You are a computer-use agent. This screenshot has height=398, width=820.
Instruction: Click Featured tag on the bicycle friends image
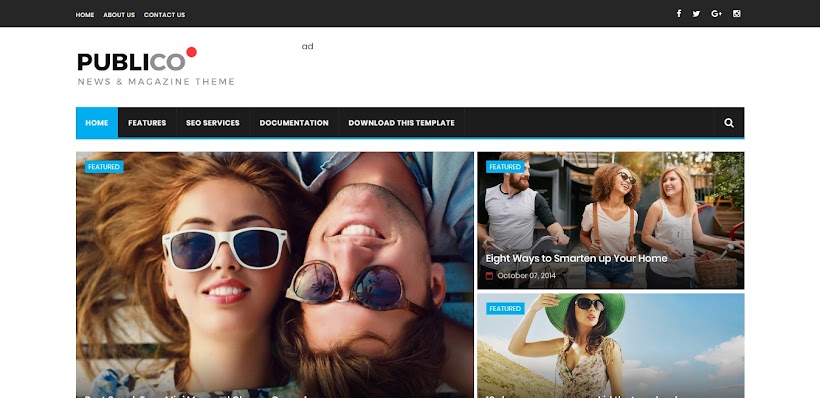(x=505, y=167)
